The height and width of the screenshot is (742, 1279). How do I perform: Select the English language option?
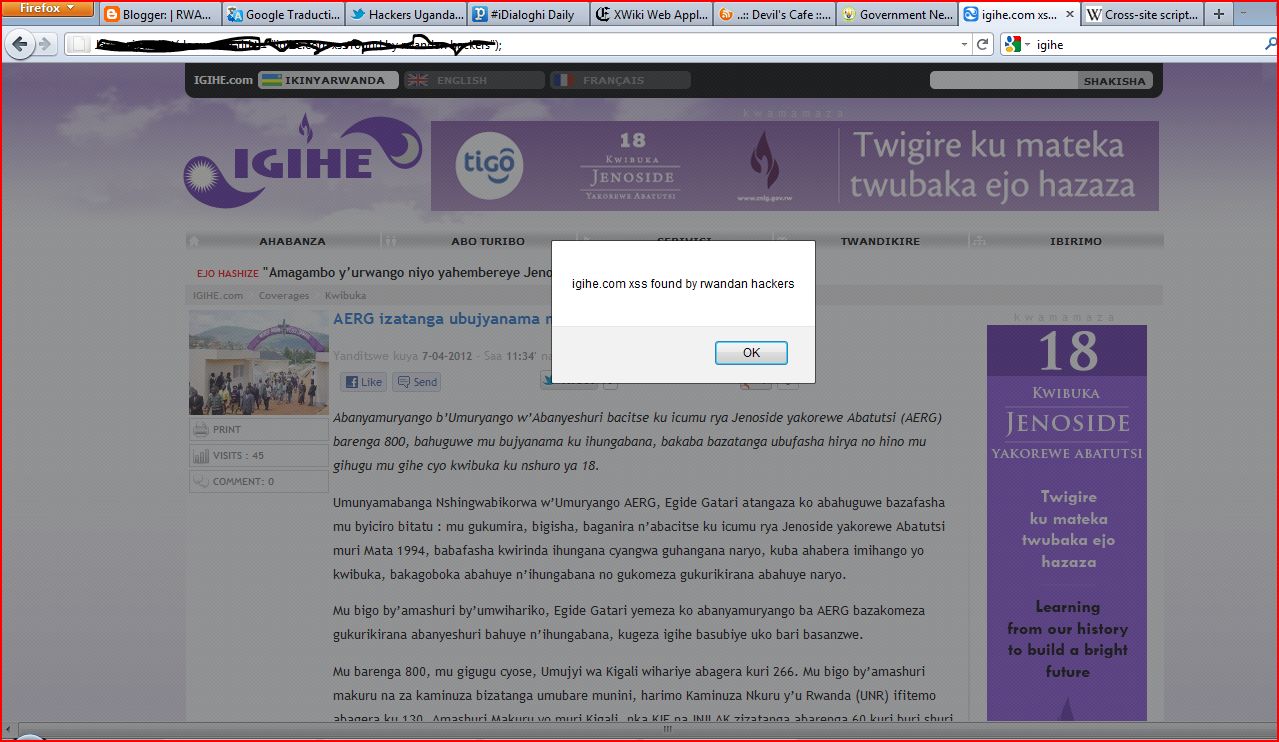click(474, 80)
